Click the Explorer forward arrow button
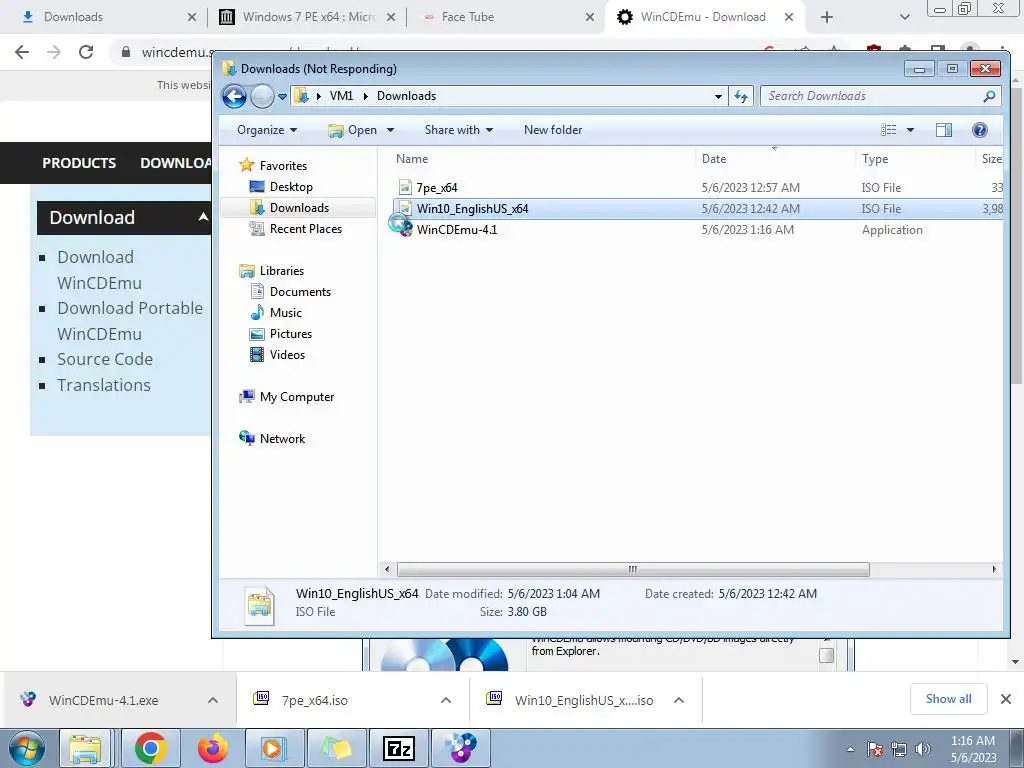Viewport: 1024px width, 768px height. pos(262,97)
